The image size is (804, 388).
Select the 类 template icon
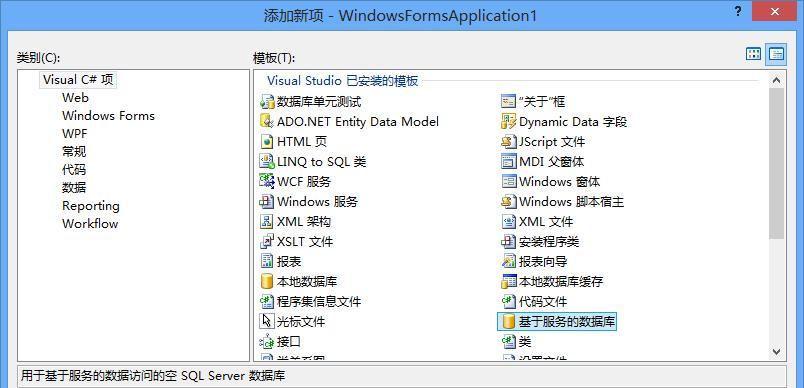pos(508,341)
